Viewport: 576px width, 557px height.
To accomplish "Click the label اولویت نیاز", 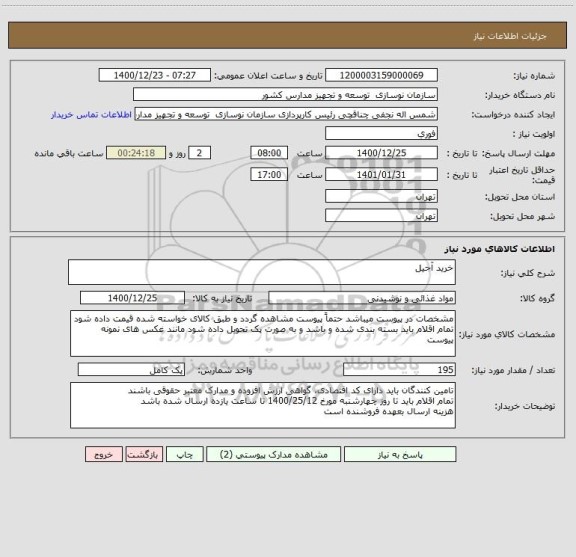I will tap(534, 134).
